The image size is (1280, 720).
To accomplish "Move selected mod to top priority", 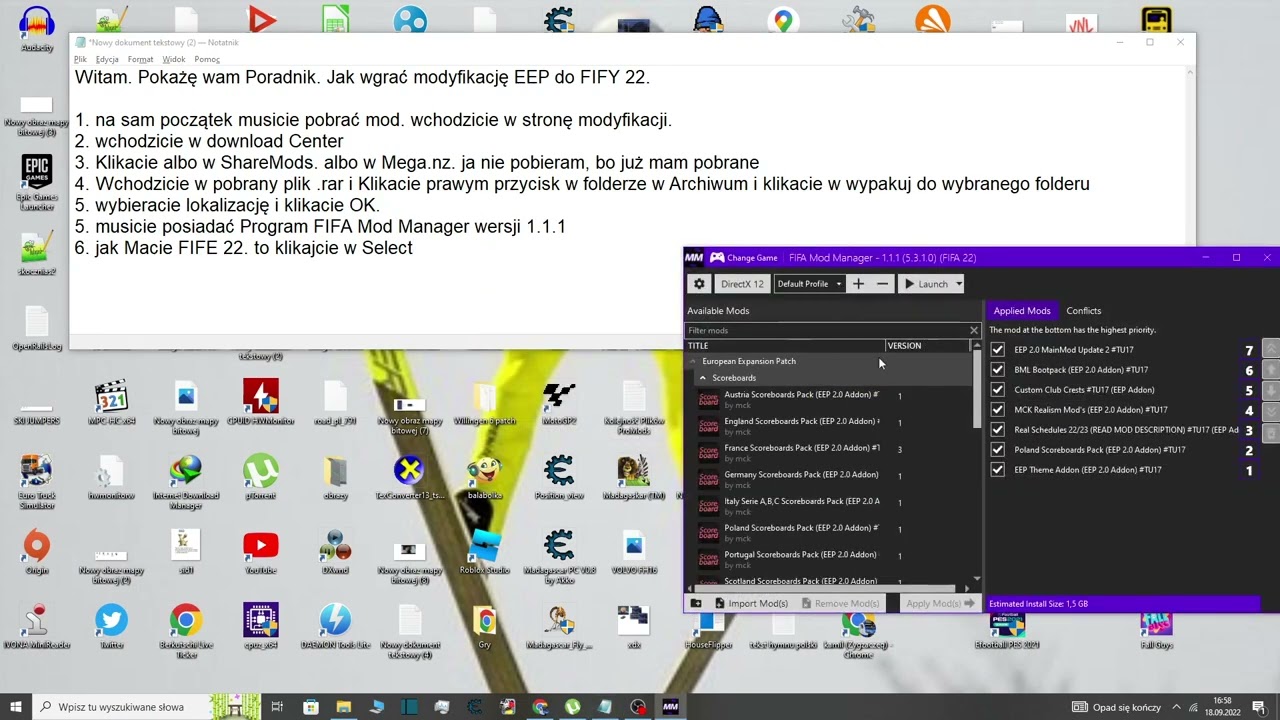I will click(1271, 348).
